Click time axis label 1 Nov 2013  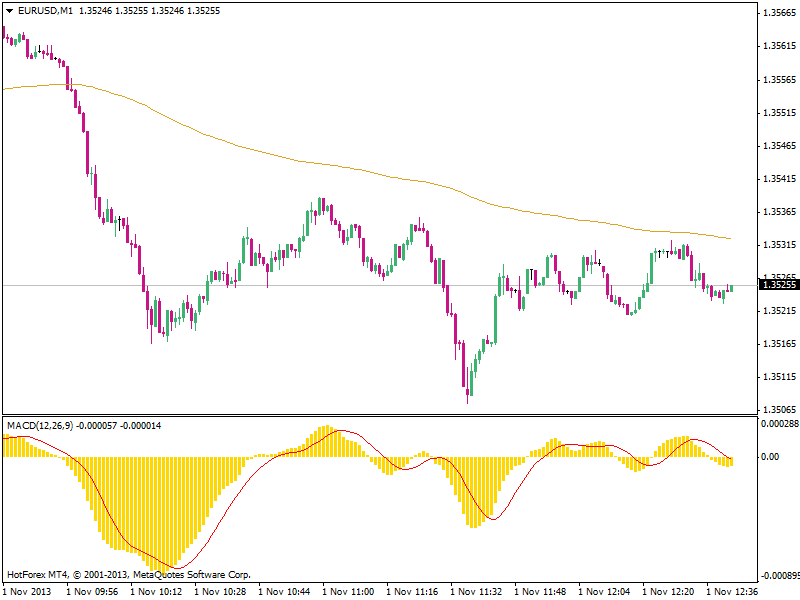point(27,592)
